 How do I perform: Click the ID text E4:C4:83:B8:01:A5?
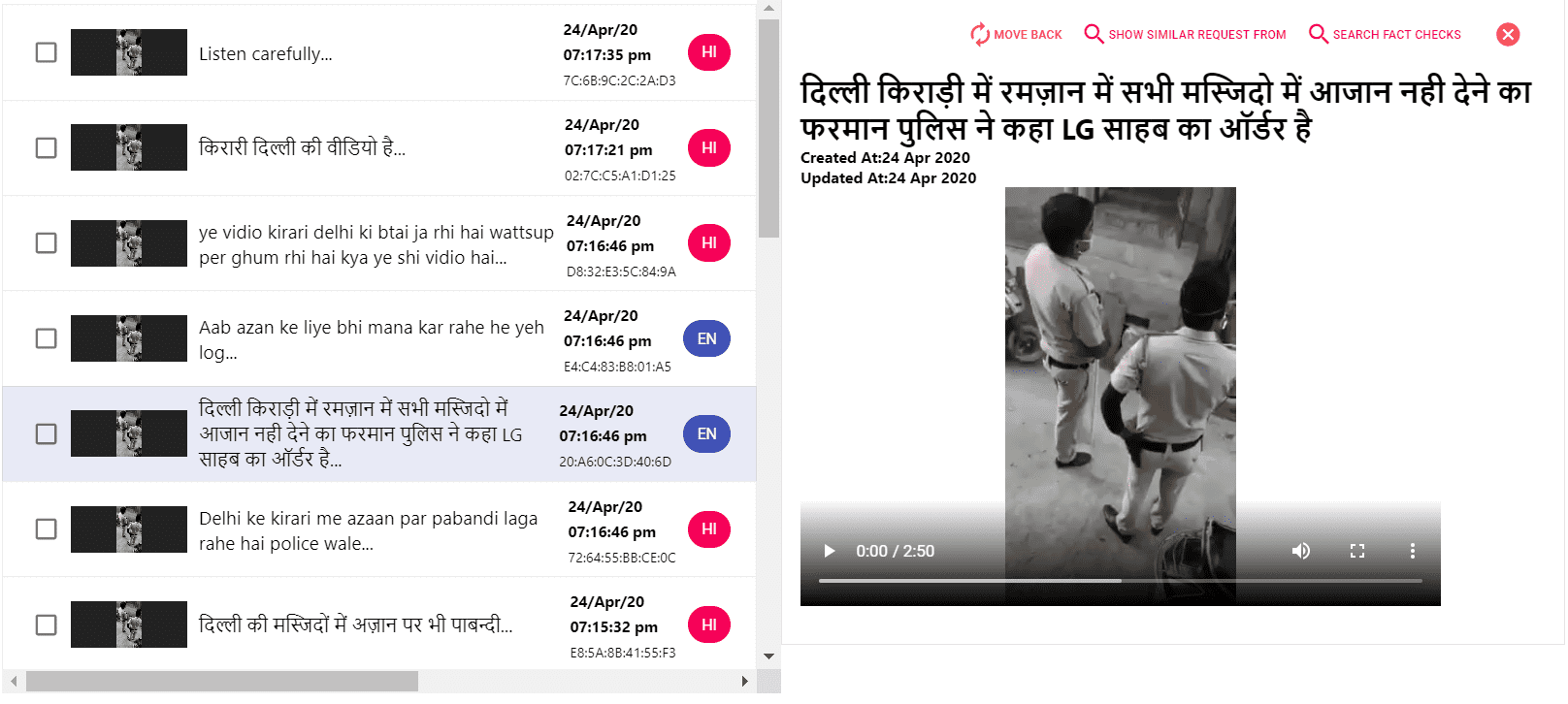617,367
